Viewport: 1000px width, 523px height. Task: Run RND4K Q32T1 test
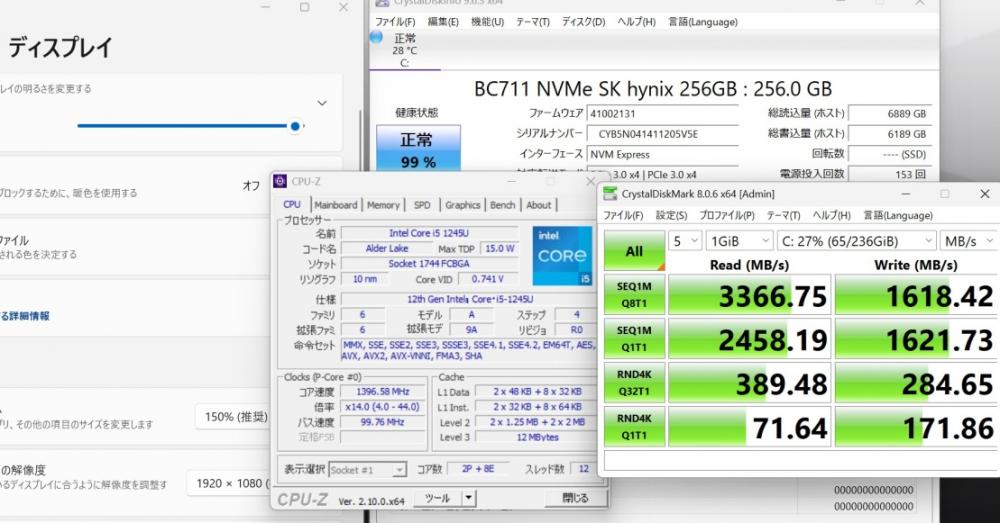[x=634, y=383]
